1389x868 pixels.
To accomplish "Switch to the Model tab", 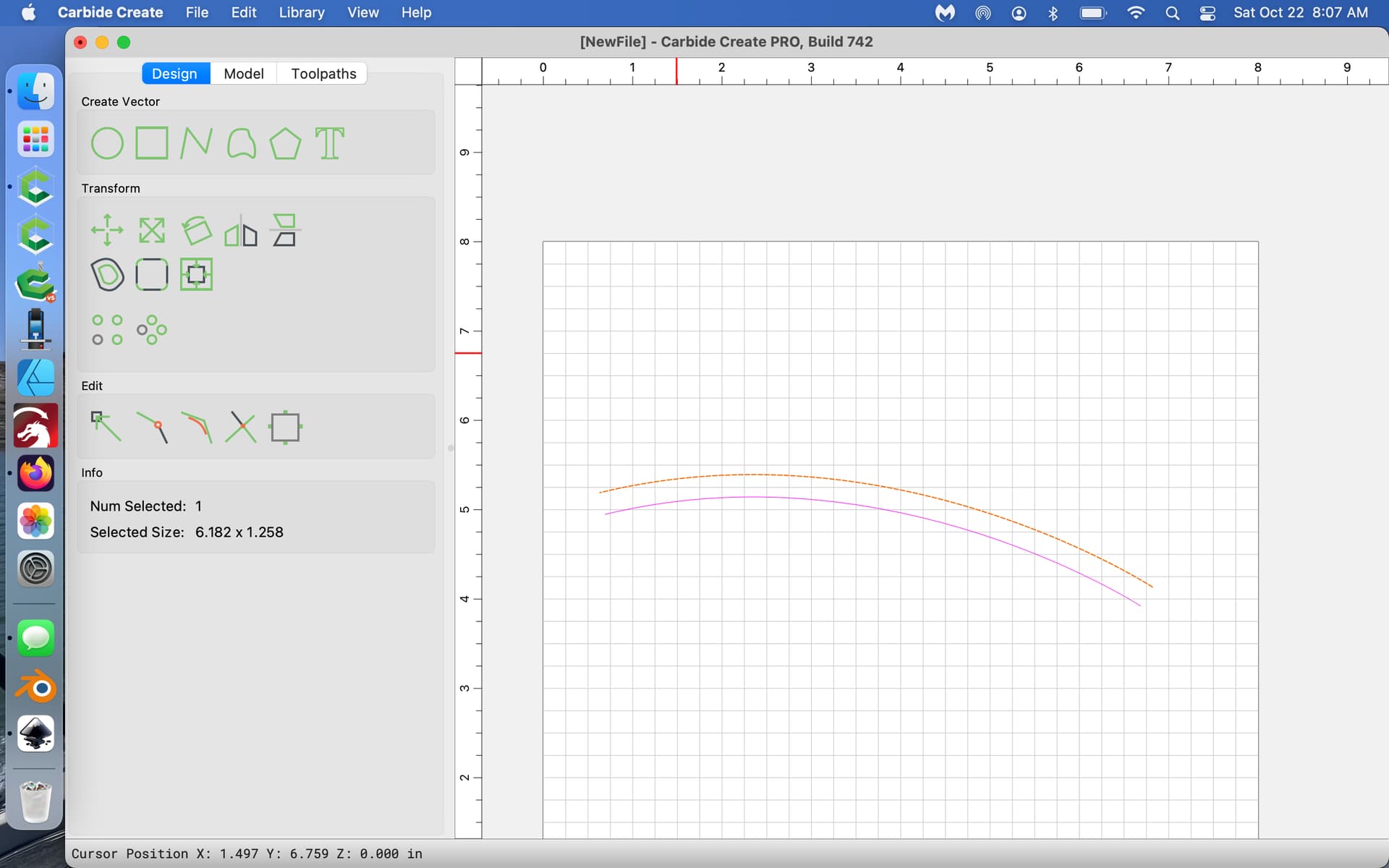I will tap(244, 73).
